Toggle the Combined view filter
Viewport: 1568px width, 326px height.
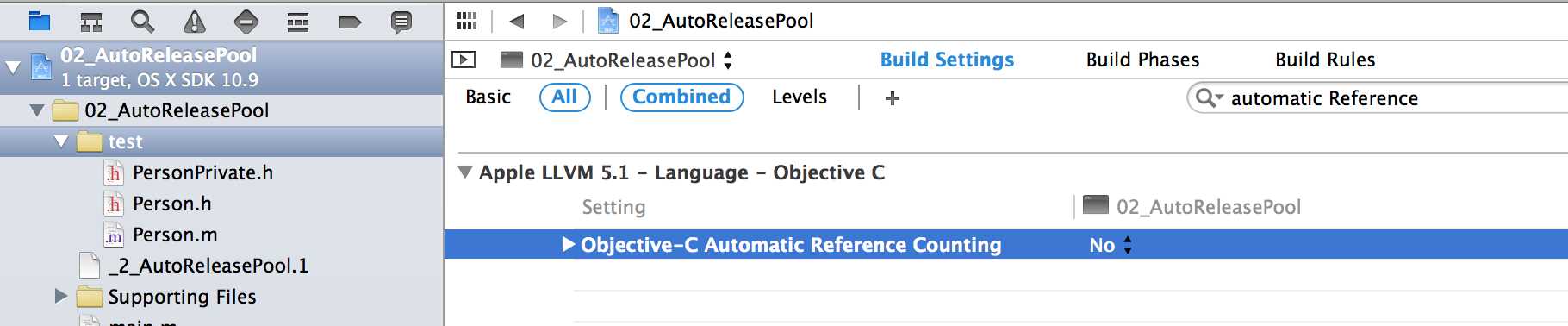[x=681, y=97]
